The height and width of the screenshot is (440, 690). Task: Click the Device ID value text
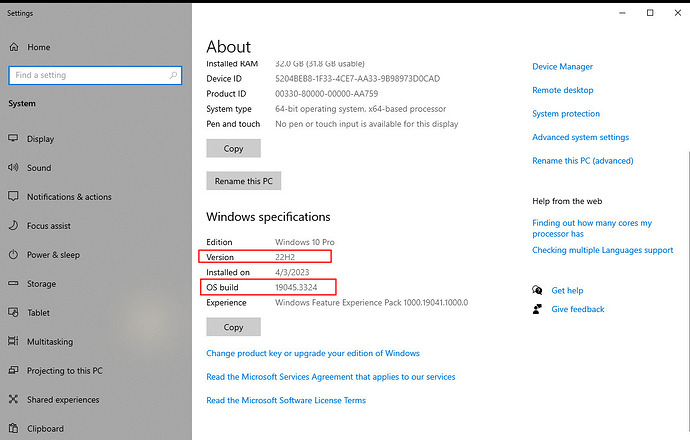pos(357,79)
